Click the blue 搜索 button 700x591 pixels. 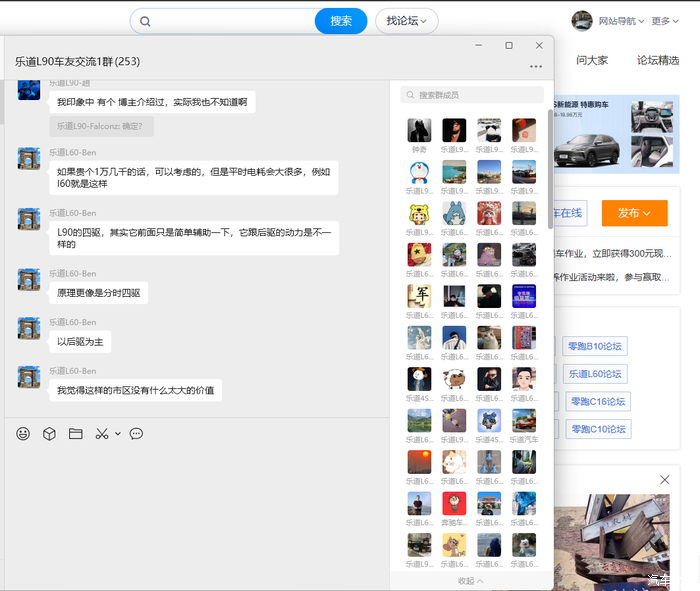tap(341, 21)
